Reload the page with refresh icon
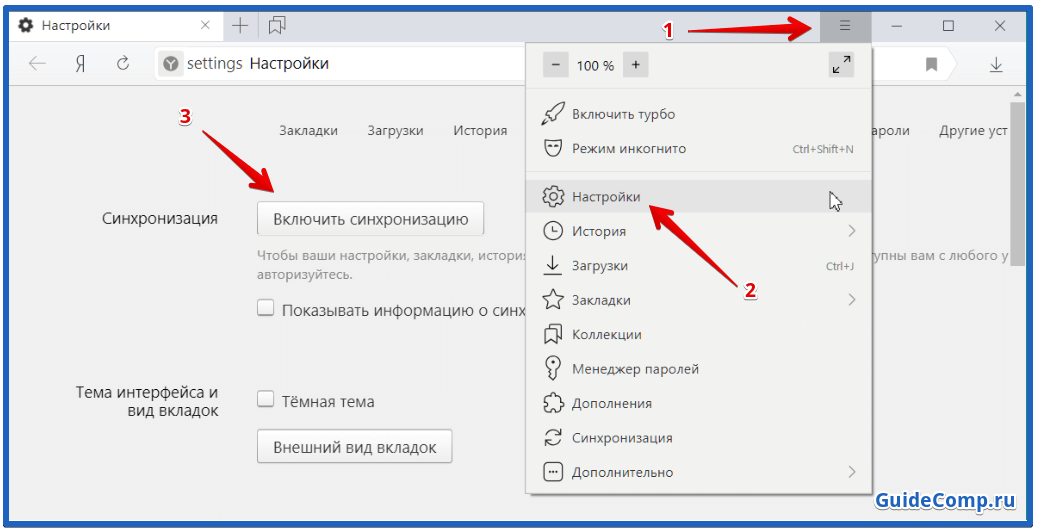This screenshot has width=1038, height=531. [x=123, y=64]
